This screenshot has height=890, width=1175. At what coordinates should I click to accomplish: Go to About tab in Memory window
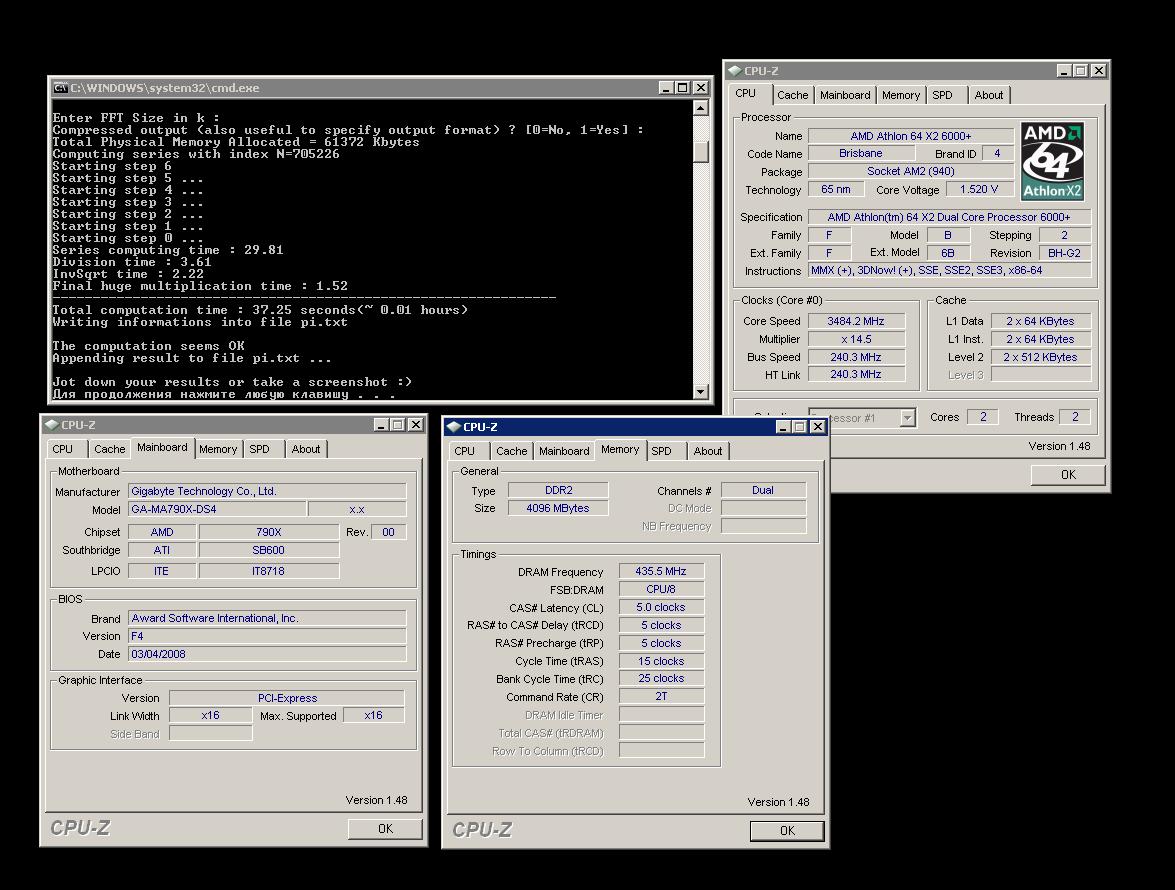tap(707, 451)
